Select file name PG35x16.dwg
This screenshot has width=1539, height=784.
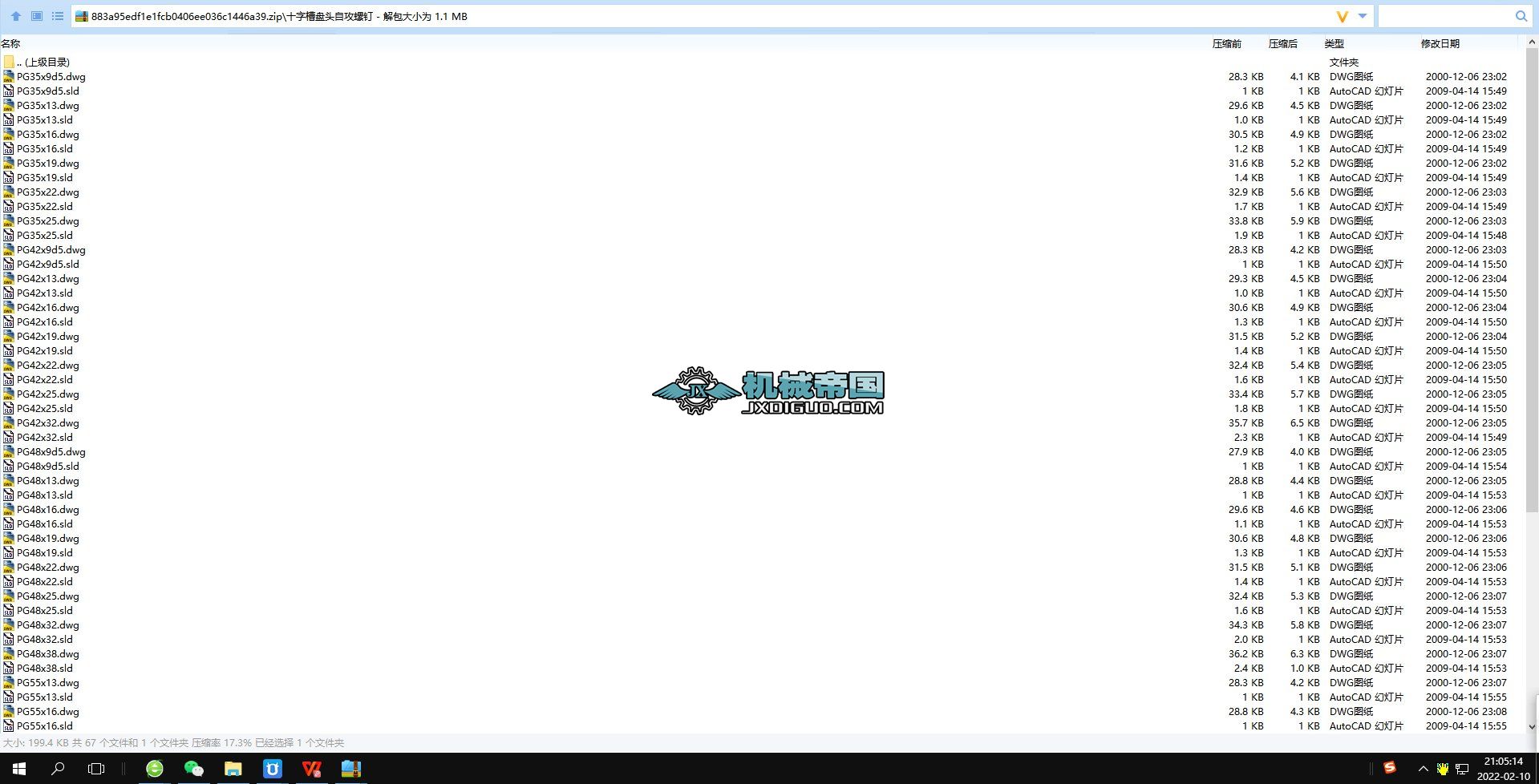[48, 135]
